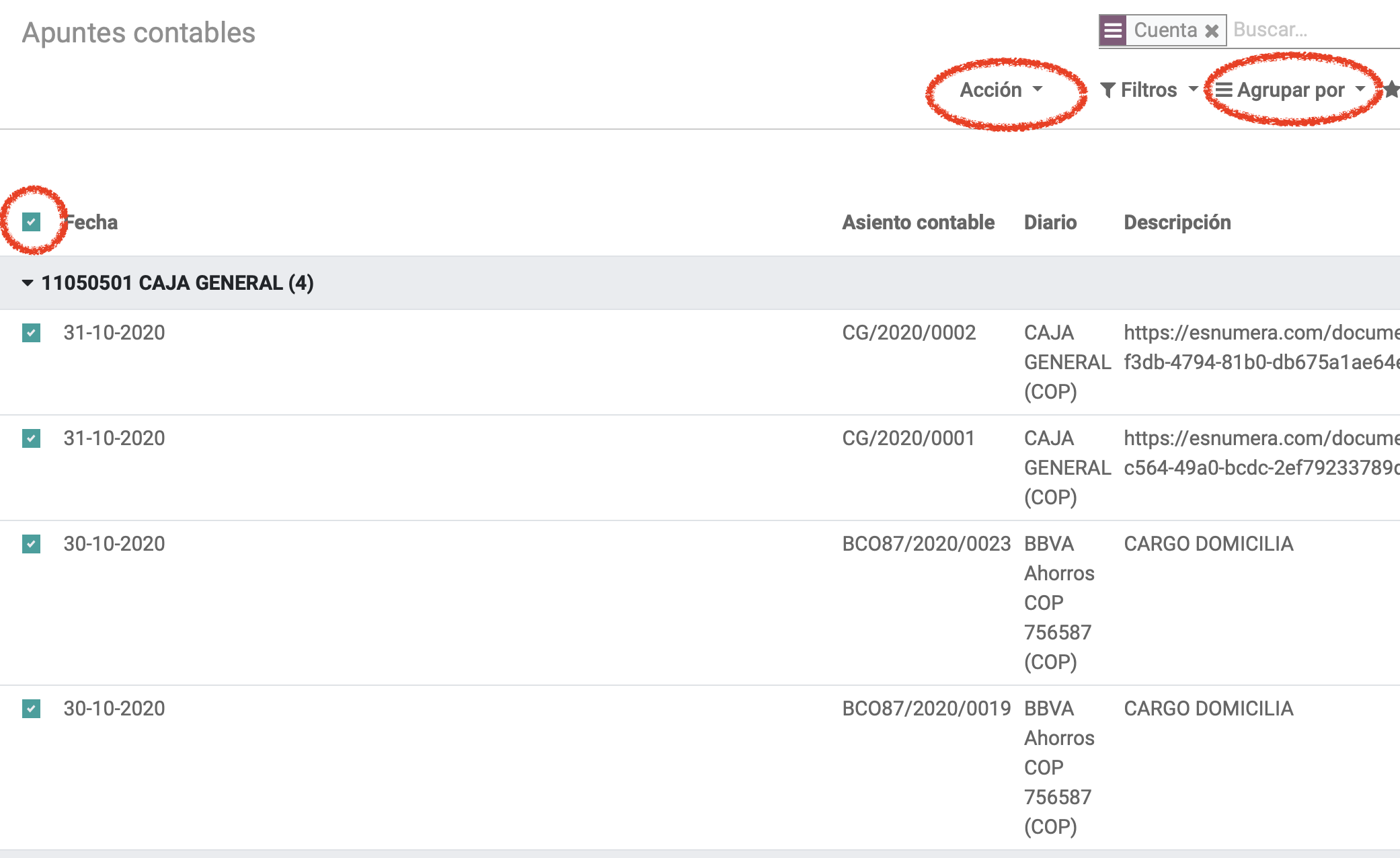Click the purple group-by facet icon

tap(1113, 30)
